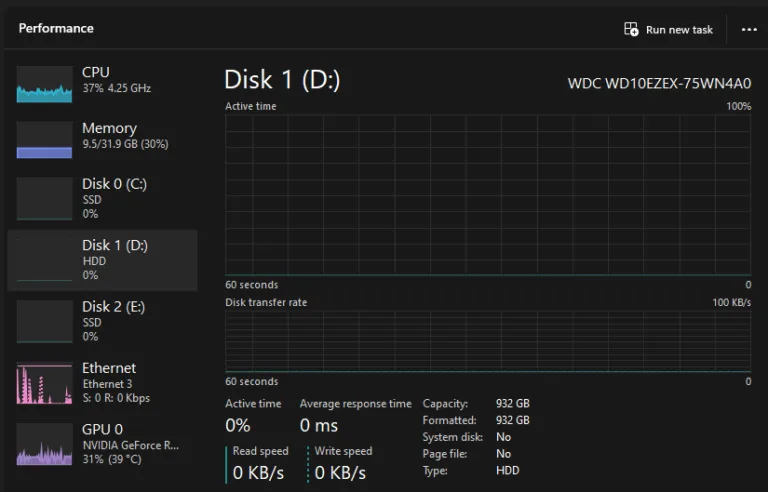Viewport: 768px width, 492px height.
Task: Click the 0 ms average response time value
Action: pos(318,425)
